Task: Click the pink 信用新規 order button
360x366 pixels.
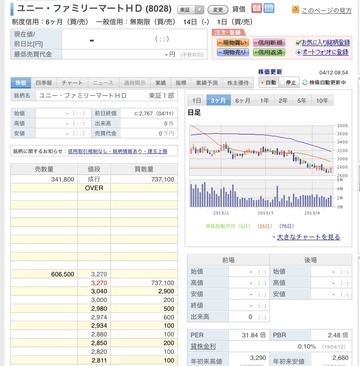Action: click(269, 42)
